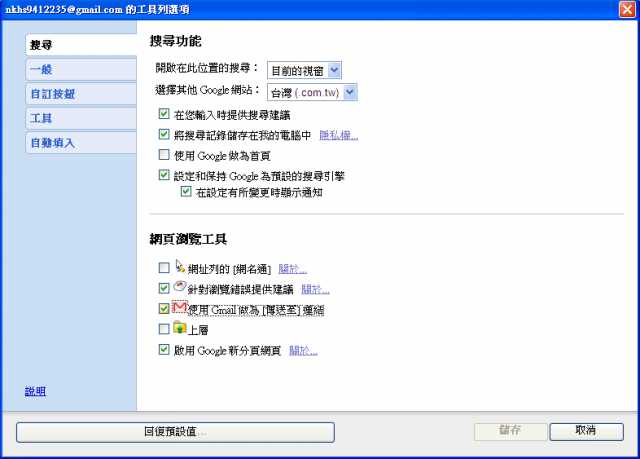The width and height of the screenshot is (640, 459).
Task: Open the 隱私權 link
Action: (x=338, y=135)
